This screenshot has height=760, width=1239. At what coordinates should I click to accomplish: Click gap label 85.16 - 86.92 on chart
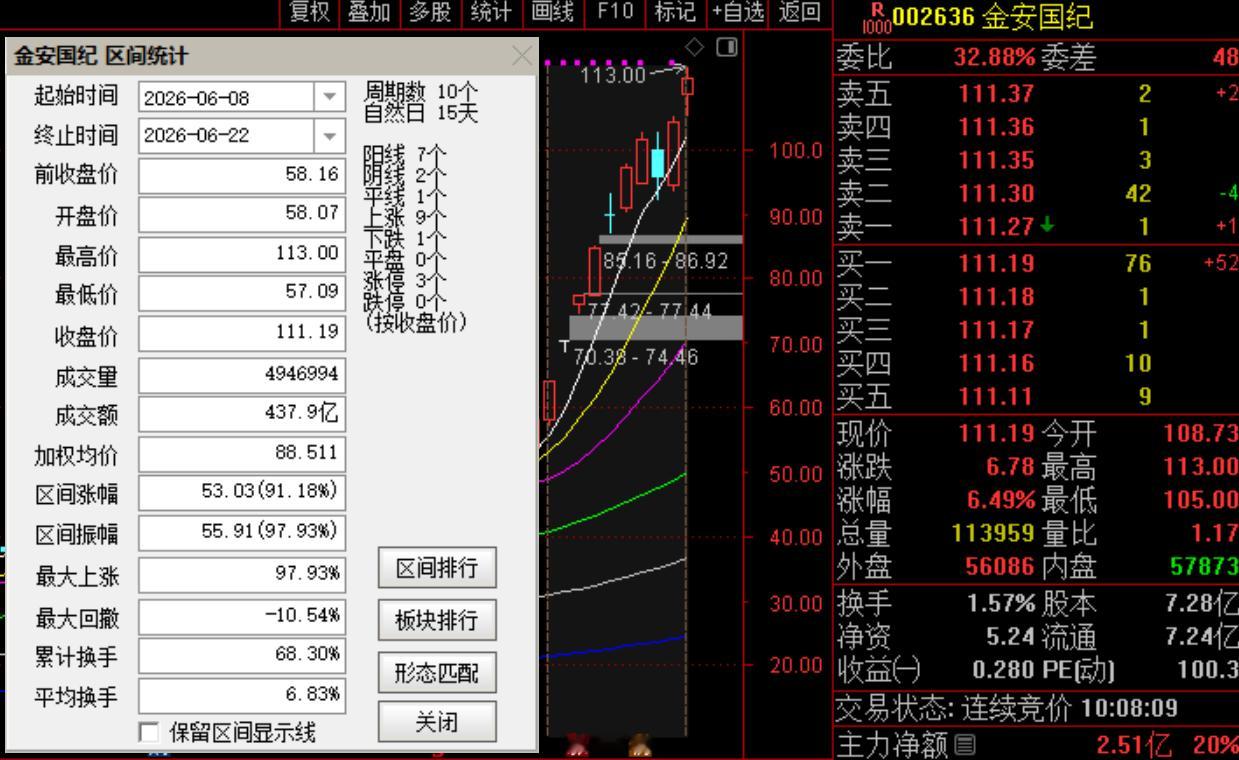point(664,261)
